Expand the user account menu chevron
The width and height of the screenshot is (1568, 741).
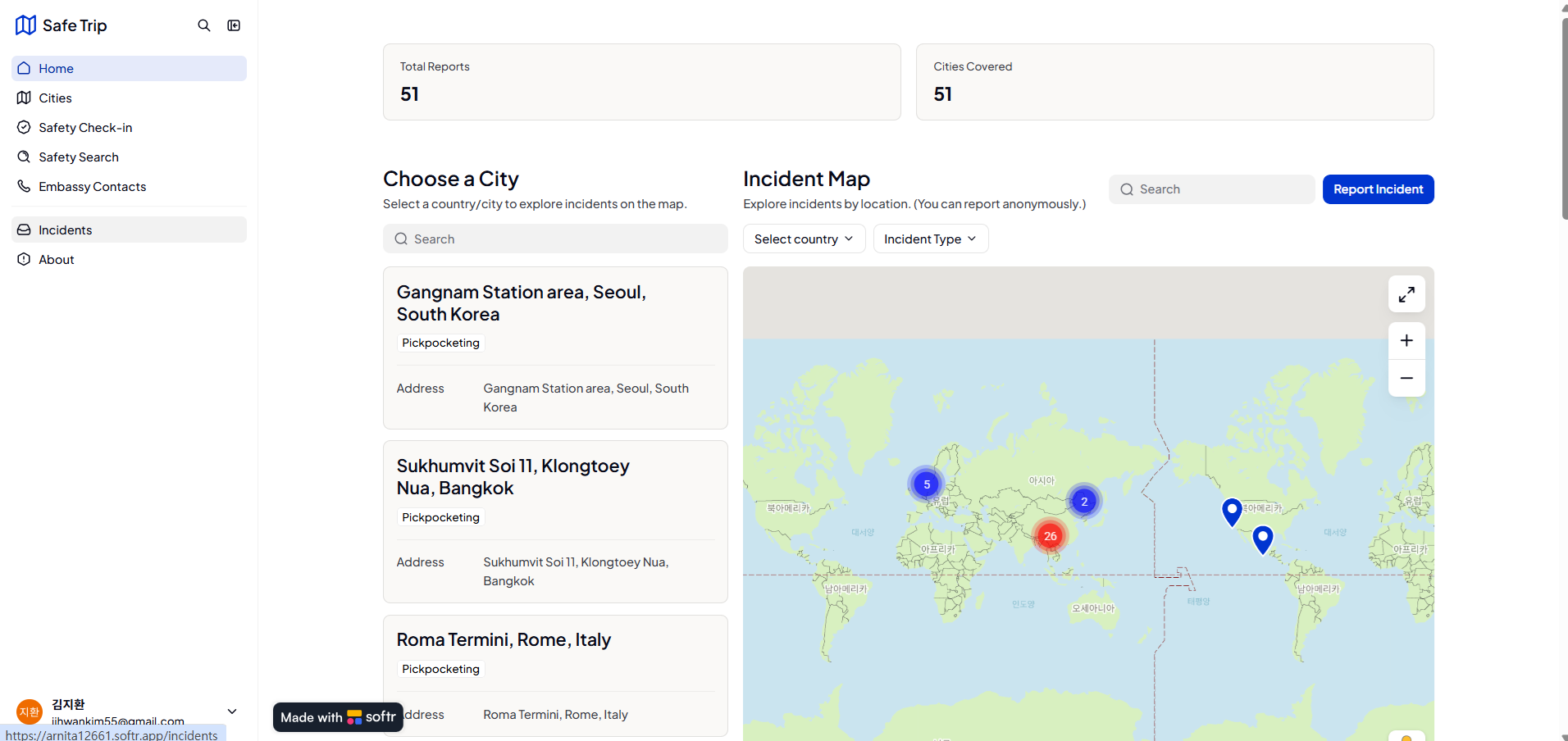point(232,711)
